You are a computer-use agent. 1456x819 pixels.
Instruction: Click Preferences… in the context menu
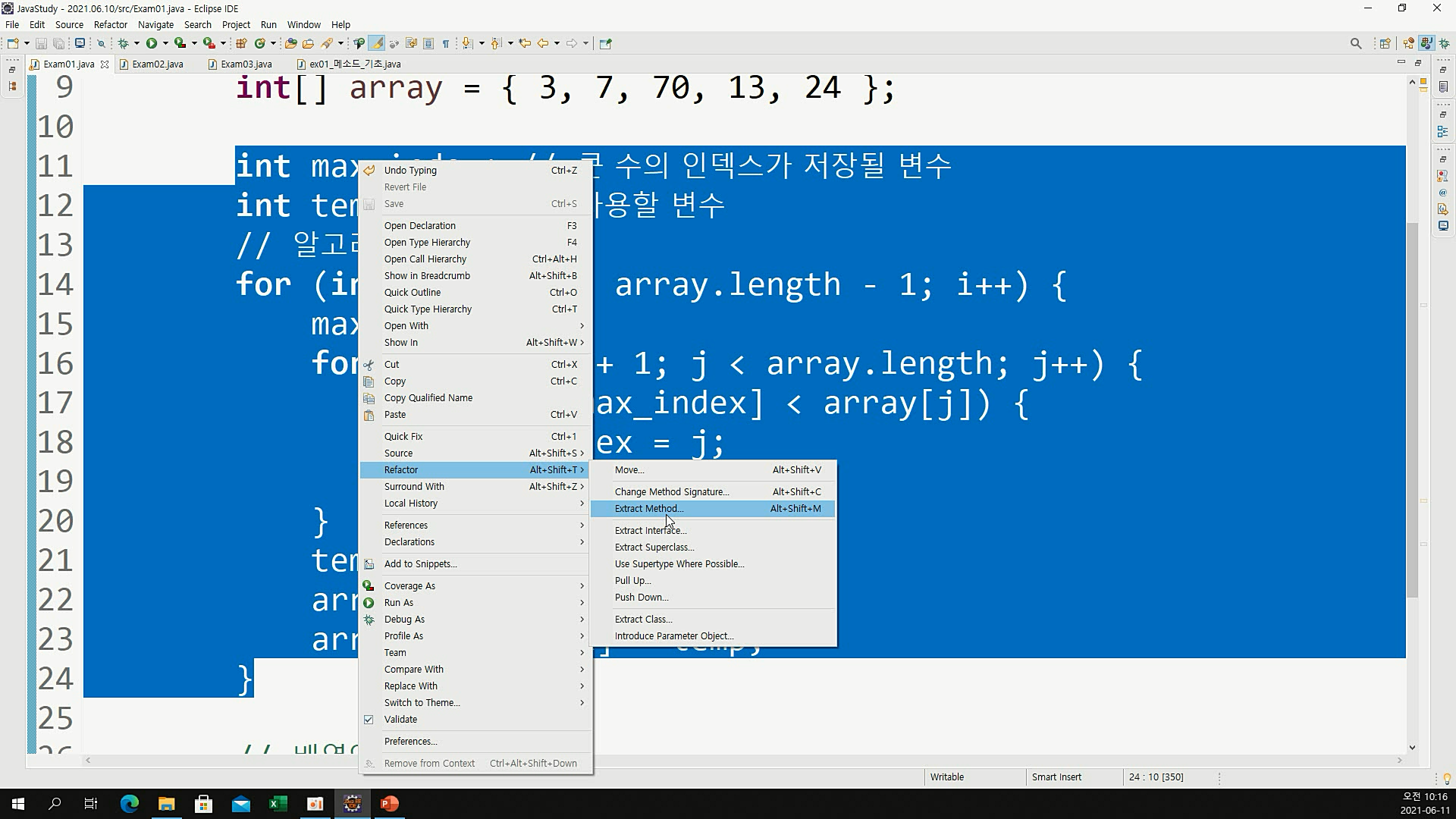point(410,742)
